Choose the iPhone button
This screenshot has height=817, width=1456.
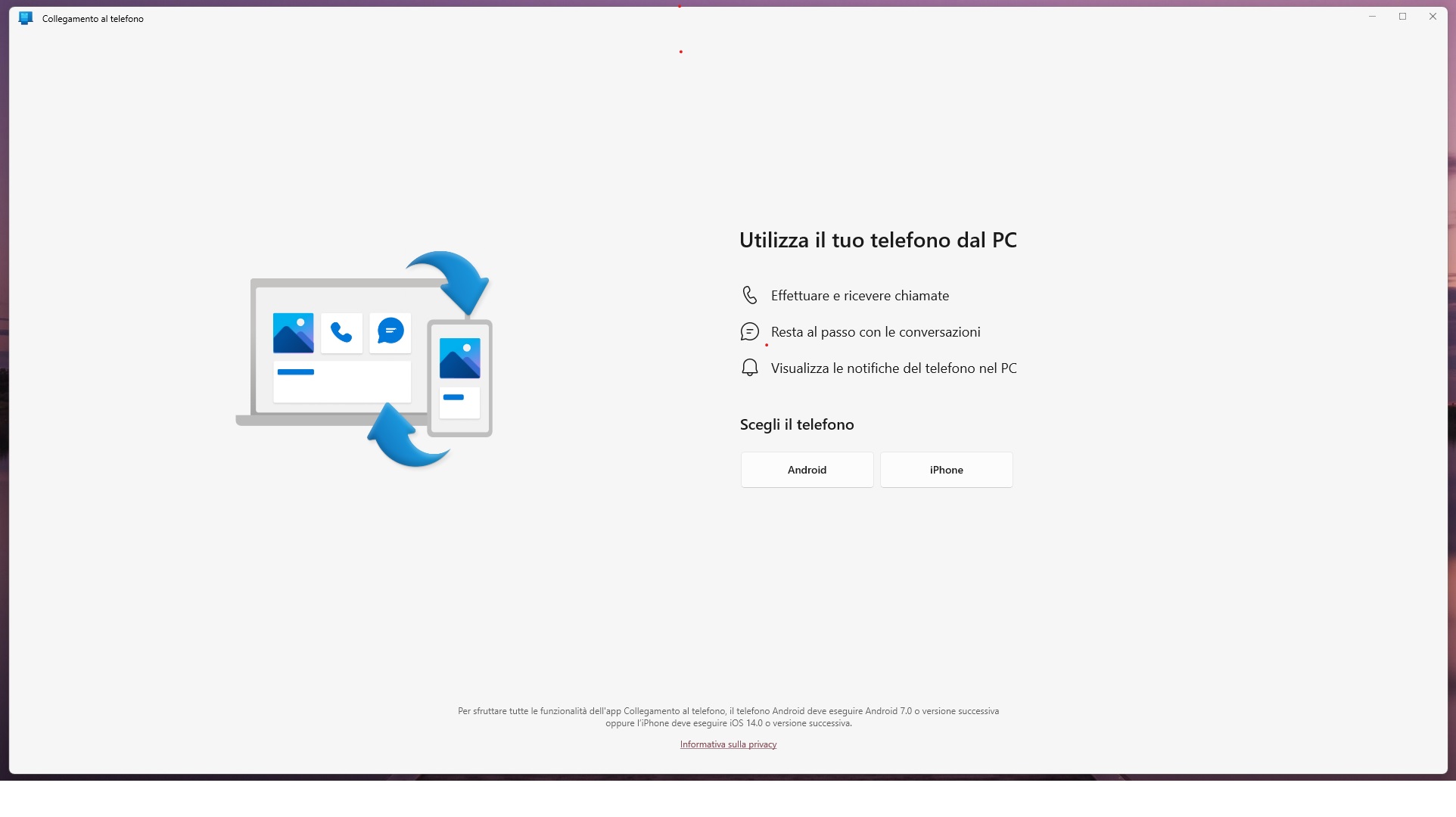(946, 470)
